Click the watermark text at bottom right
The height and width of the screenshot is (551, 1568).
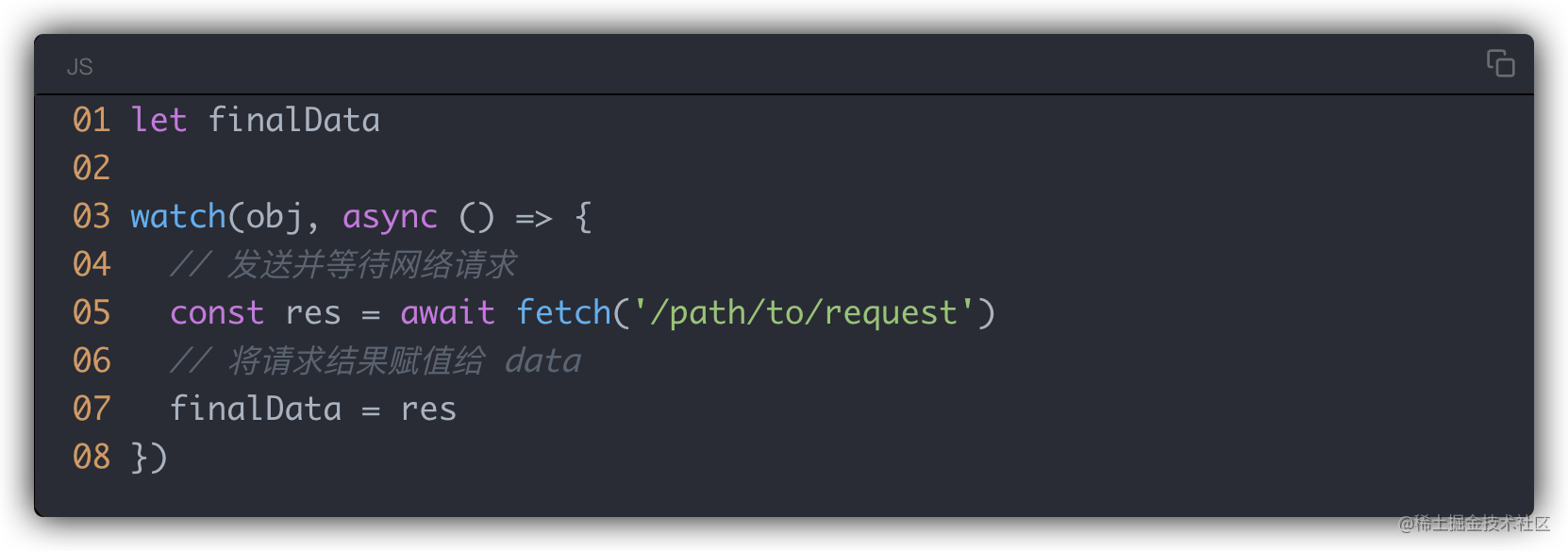tap(1475, 524)
